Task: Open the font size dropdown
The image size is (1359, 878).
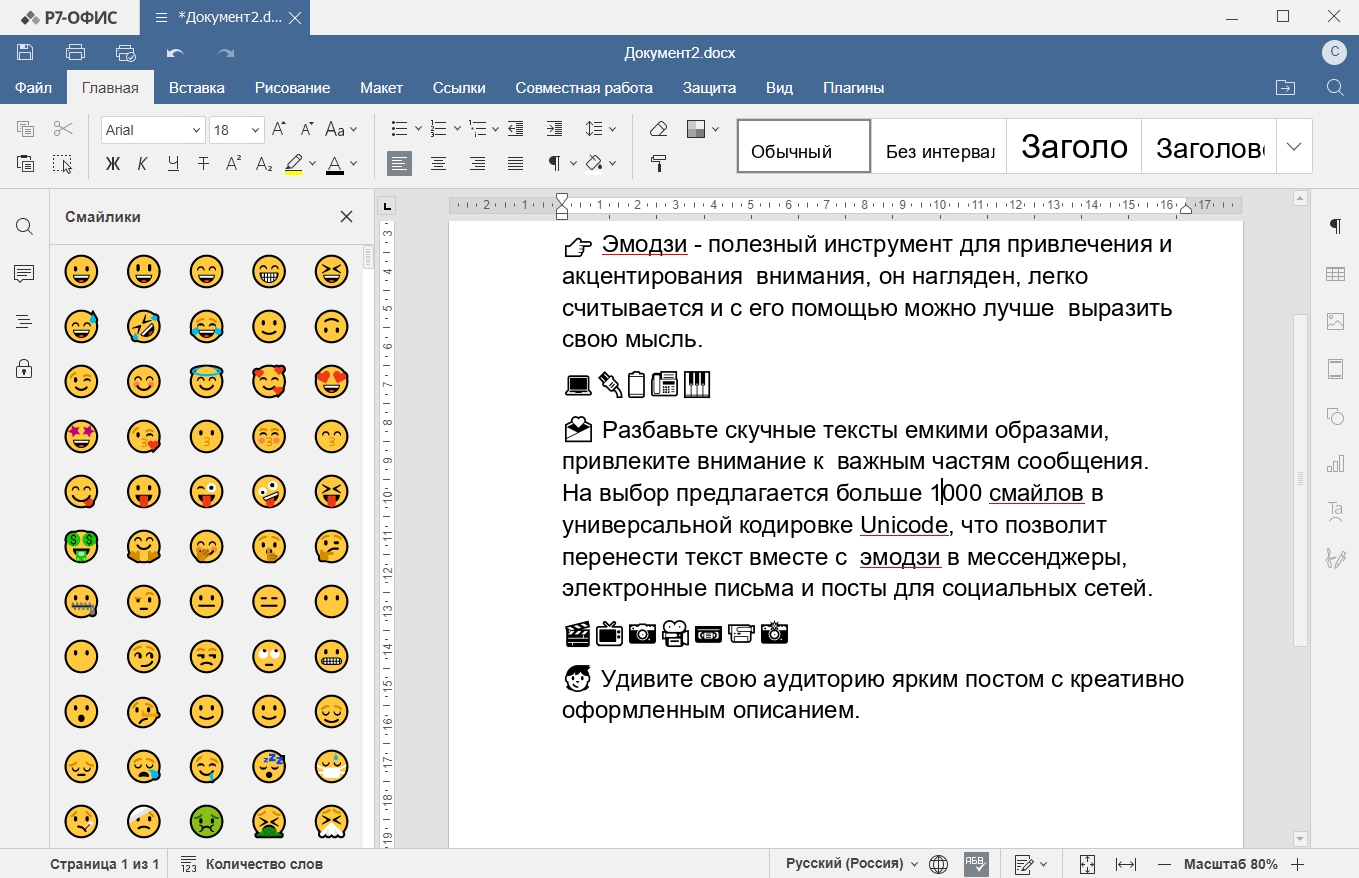Action: pyautogui.click(x=256, y=130)
